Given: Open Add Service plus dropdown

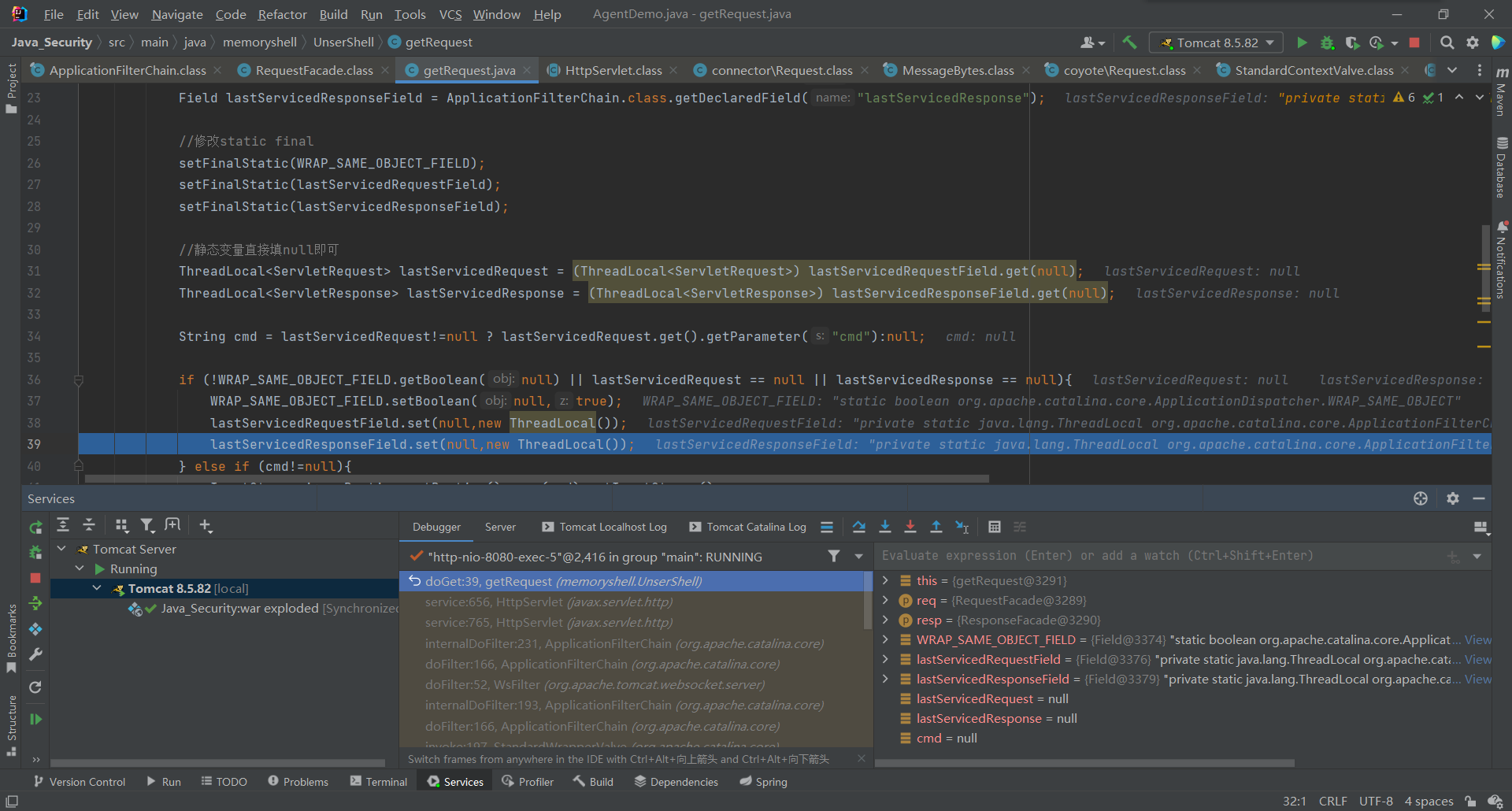Looking at the screenshot, I should (x=206, y=524).
